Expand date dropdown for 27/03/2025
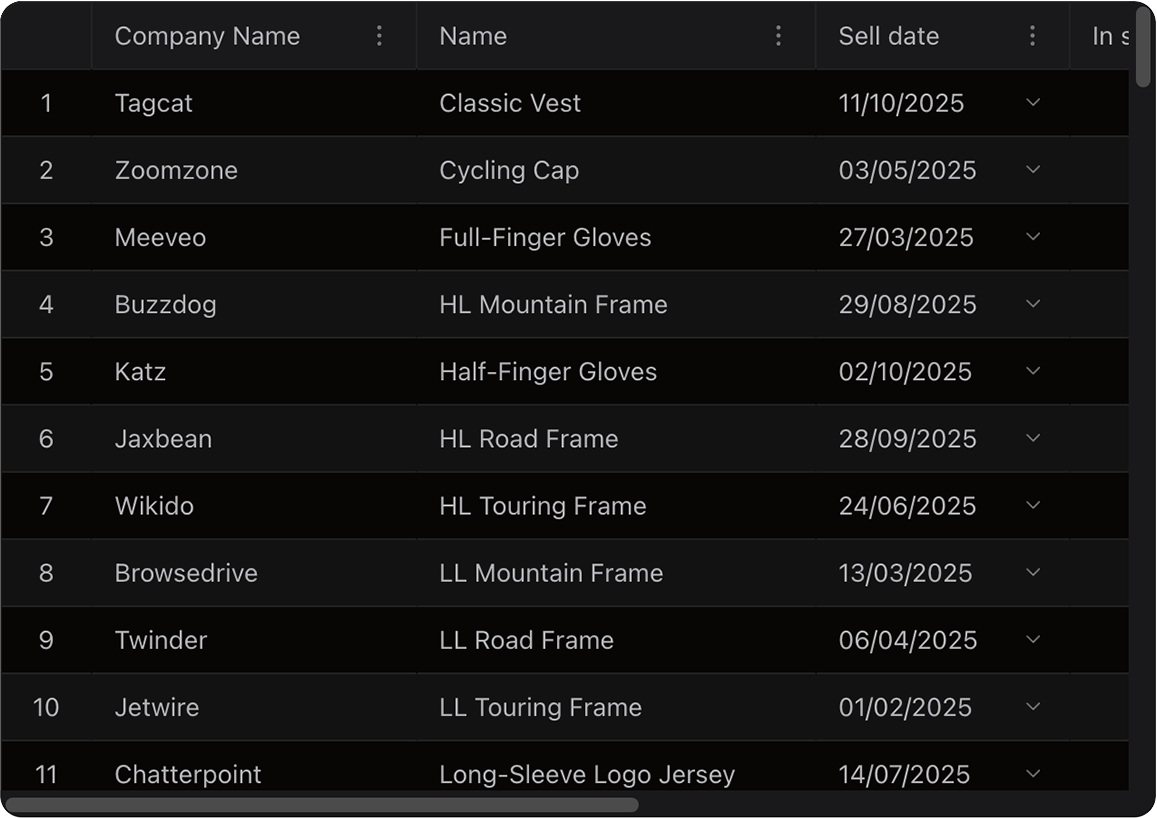This screenshot has width=1157, height=818. tap(1033, 237)
